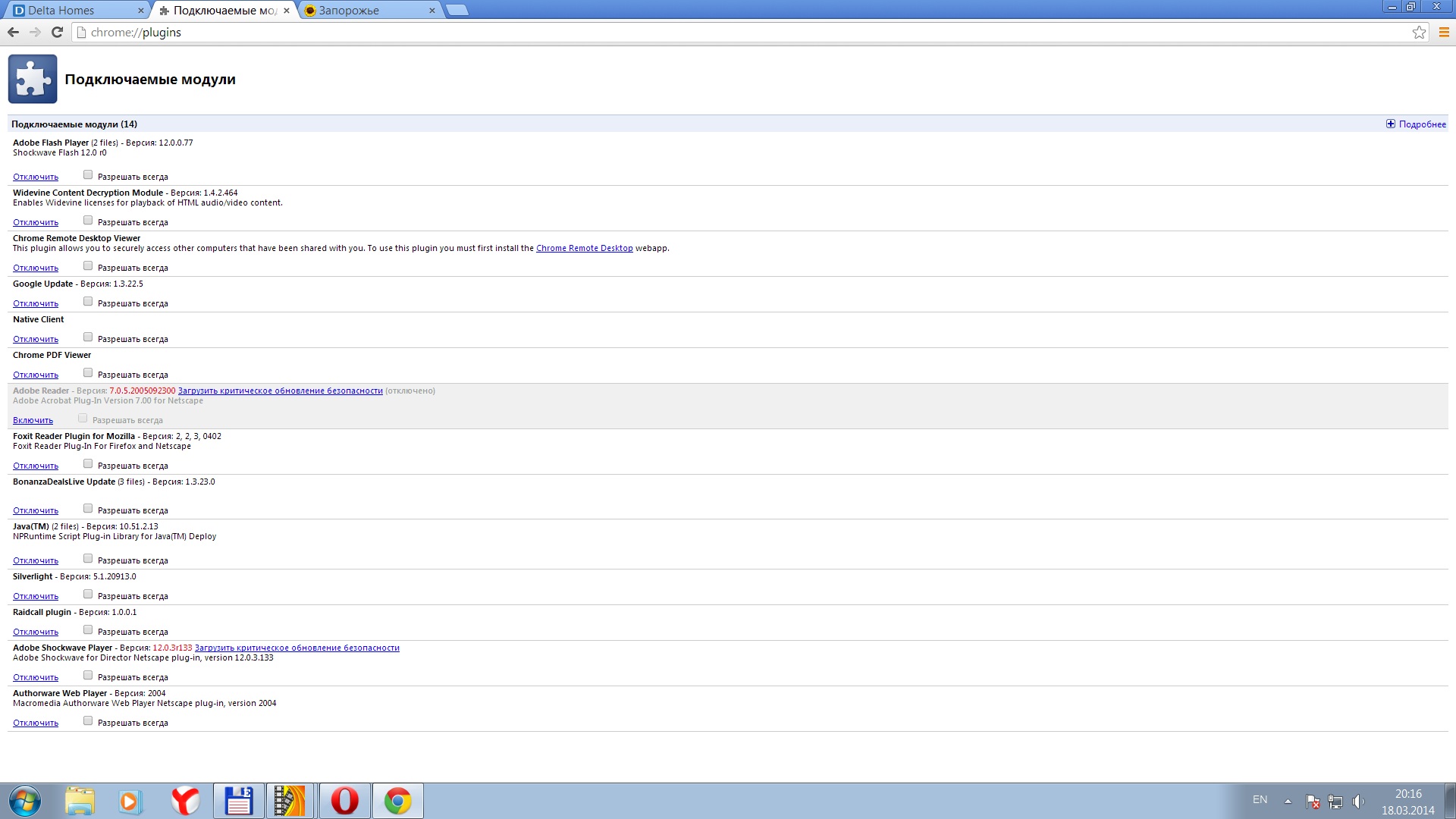Open Opera browser from the taskbar
Image resolution: width=1456 pixels, height=819 pixels.
(x=345, y=801)
